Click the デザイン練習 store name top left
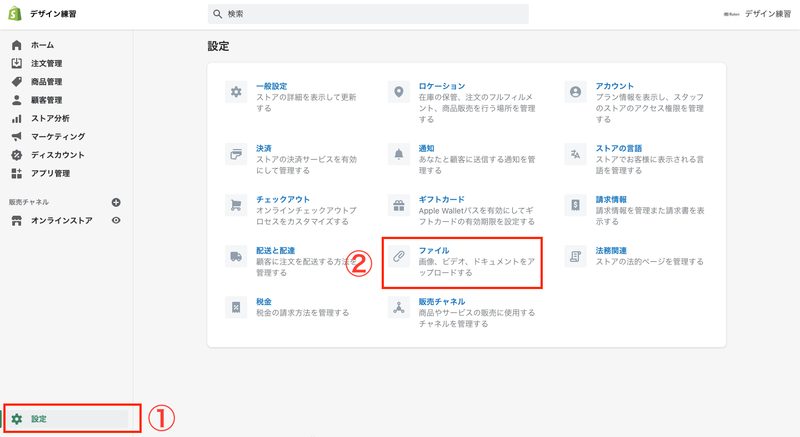 click(53, 14)
